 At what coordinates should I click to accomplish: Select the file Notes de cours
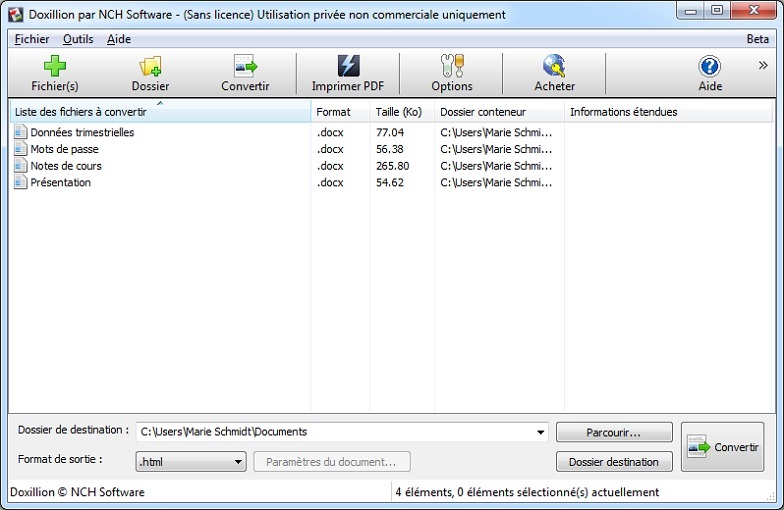click(x=66, y=166)
